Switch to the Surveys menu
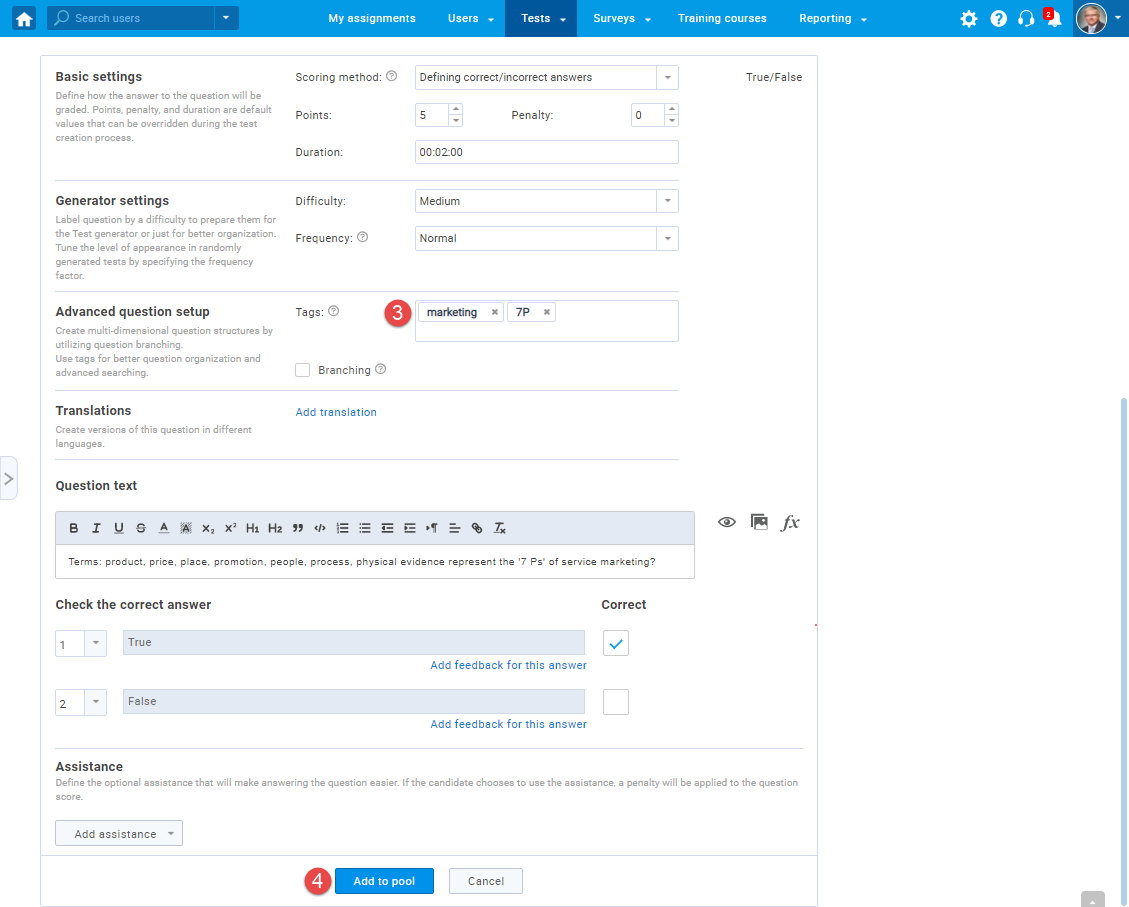Screen dimensions: 1129x907 tap(613, 18)
